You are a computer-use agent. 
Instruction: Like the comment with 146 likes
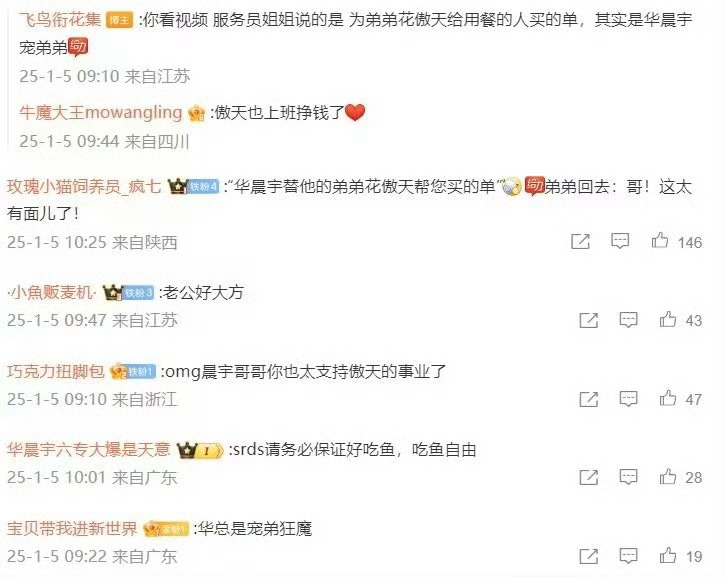[x=660, y=241]
